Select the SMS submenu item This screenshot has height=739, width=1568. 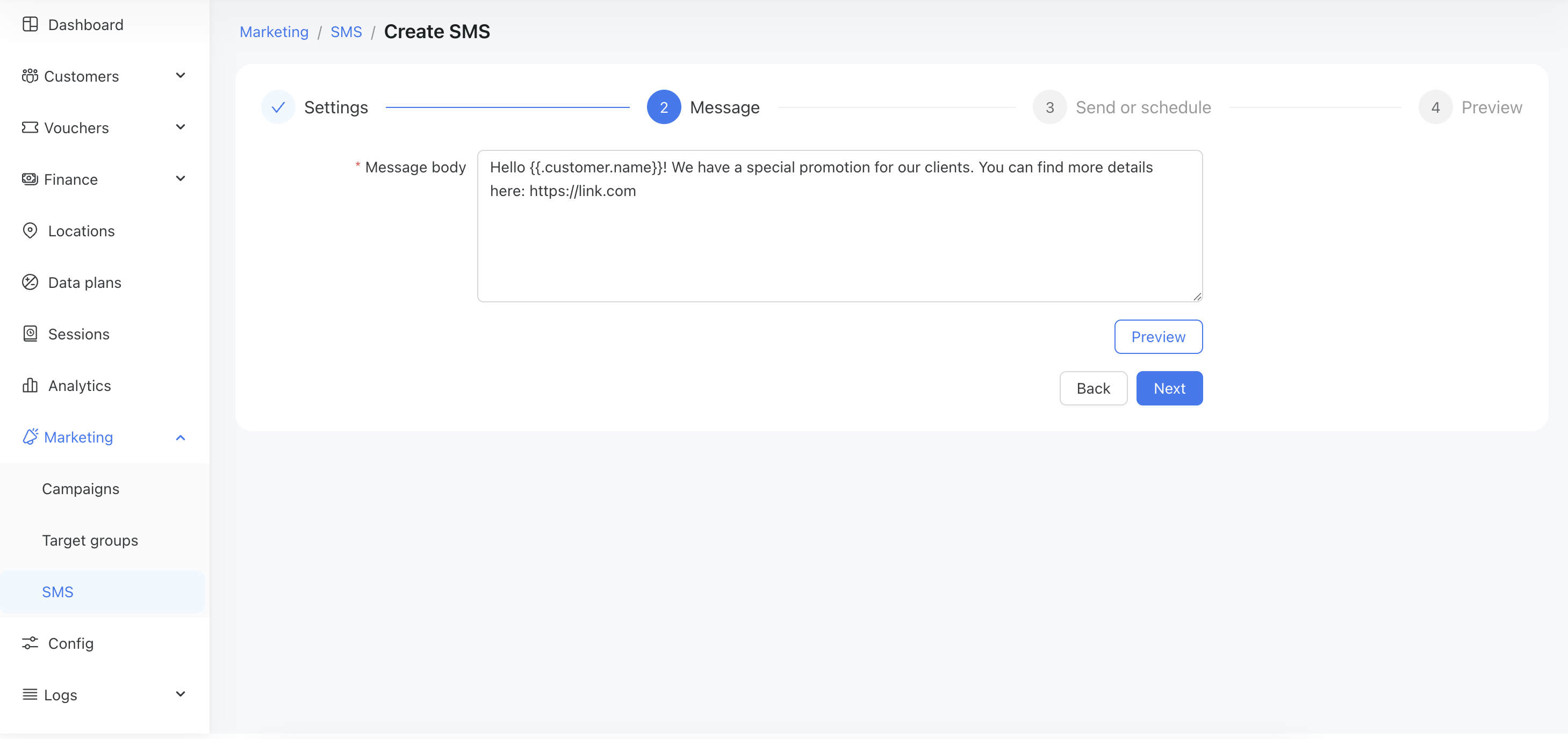58,592
